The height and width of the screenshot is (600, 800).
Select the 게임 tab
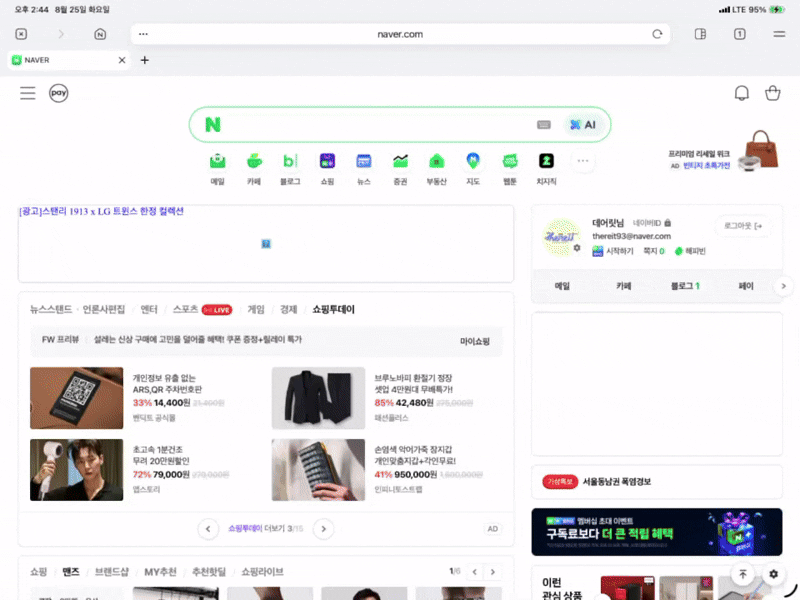256,310
